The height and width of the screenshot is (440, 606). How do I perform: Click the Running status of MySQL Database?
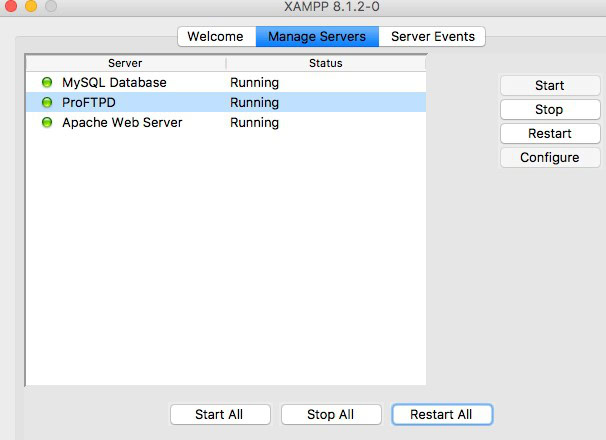[x=254, y=83]
